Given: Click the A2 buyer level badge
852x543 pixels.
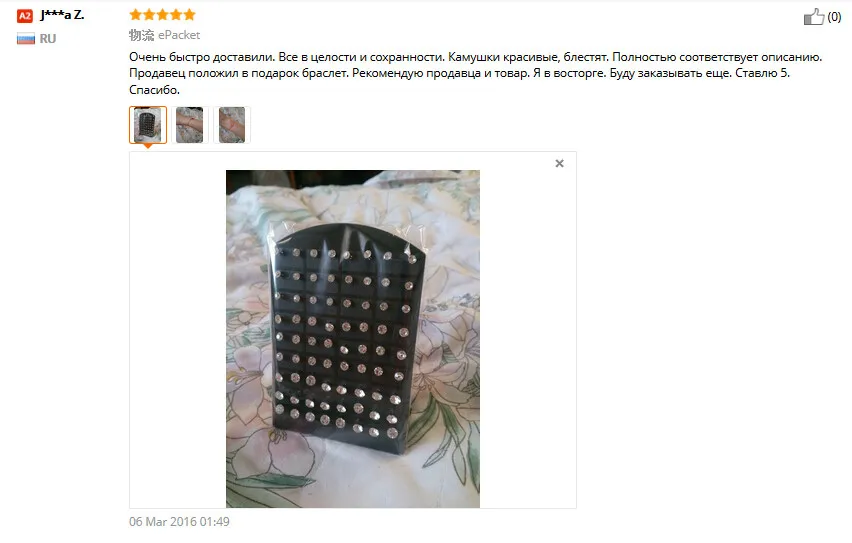Looking at the screenshot, I should (25, 16).
